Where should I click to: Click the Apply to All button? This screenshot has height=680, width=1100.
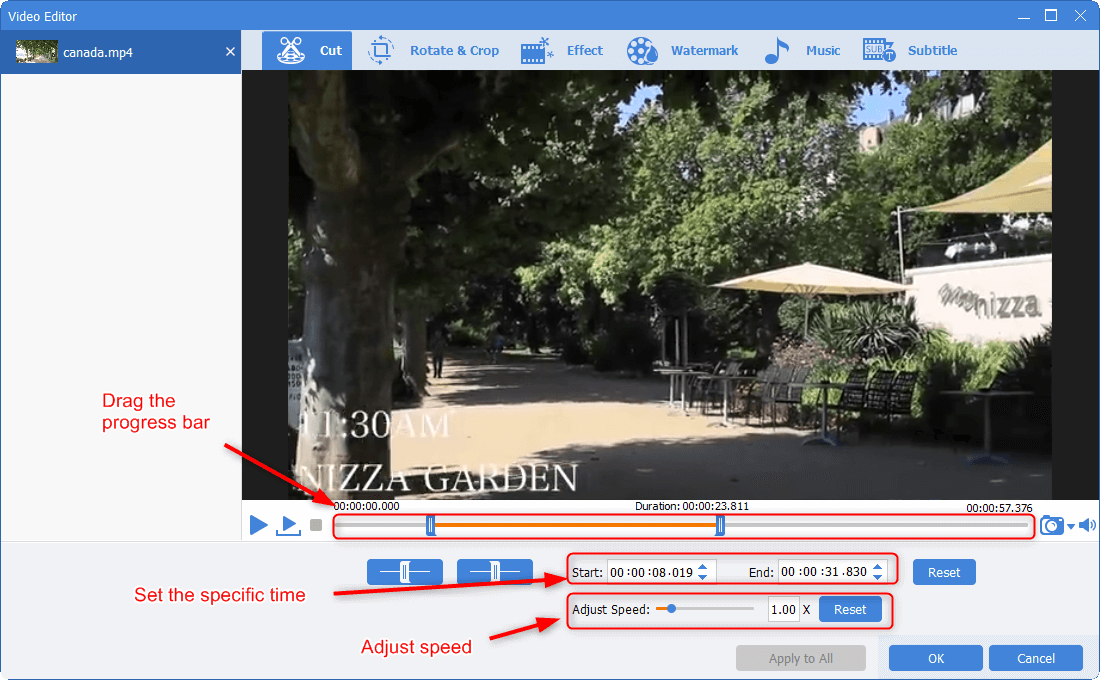(x=800, y=658)
